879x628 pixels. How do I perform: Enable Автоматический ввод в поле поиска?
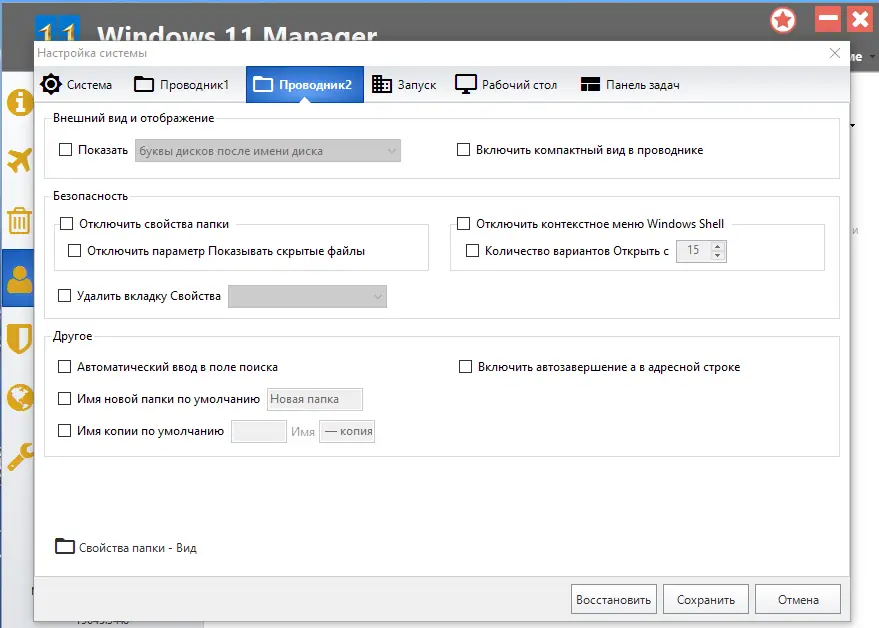click(x=64, y=367)
